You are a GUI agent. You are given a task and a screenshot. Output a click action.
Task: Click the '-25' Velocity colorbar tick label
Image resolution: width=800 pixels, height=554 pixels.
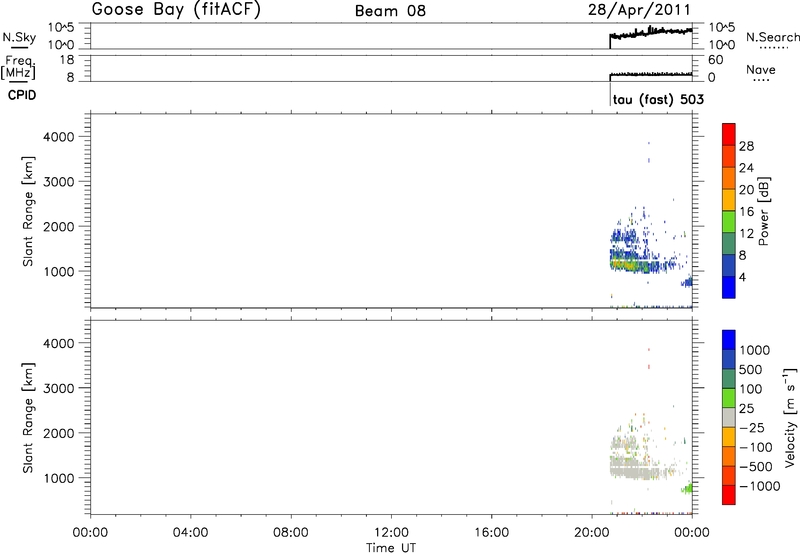[752, 428]
